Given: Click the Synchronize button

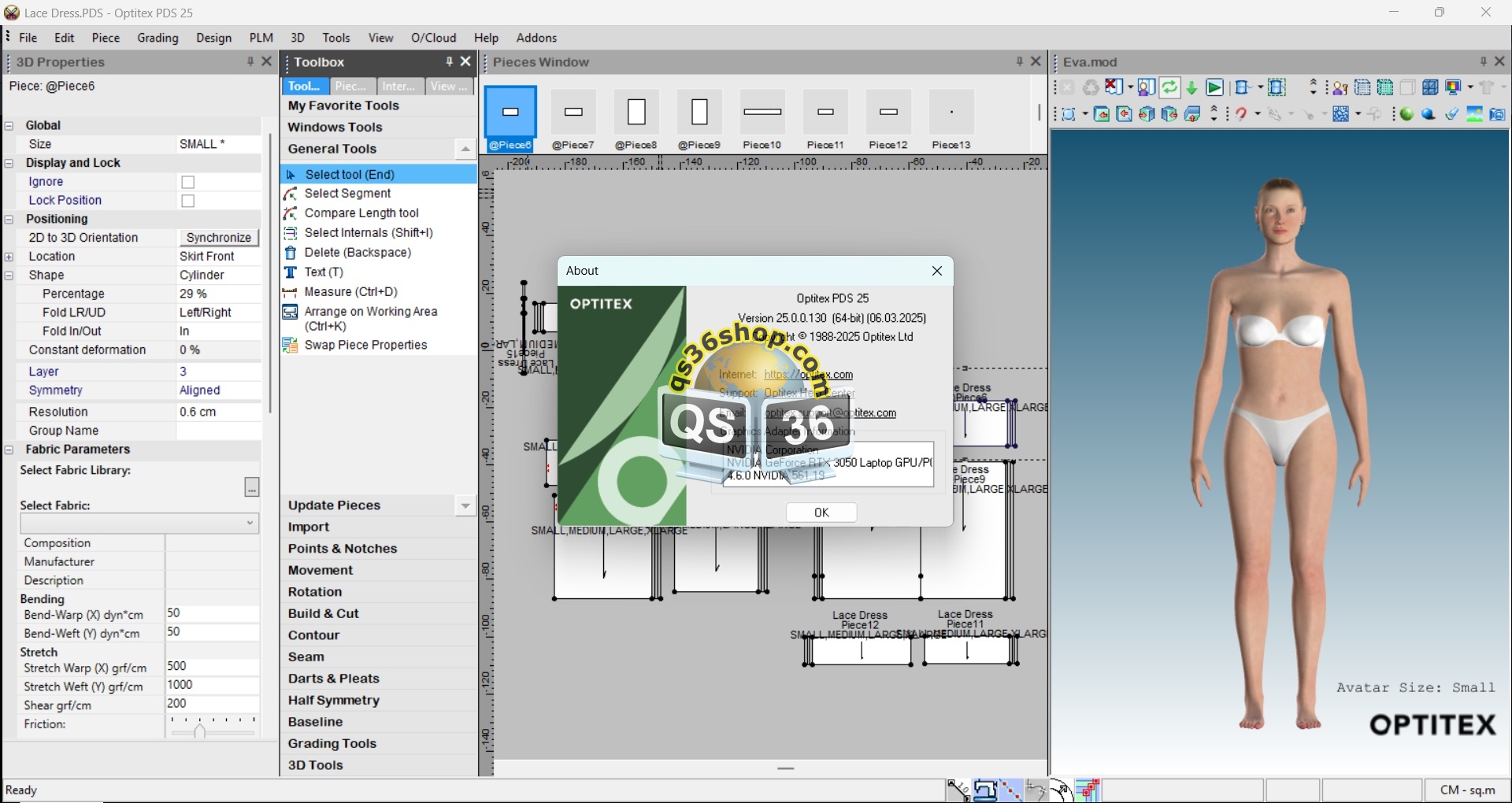Looking at the screenshot, I should coord(219,238).
